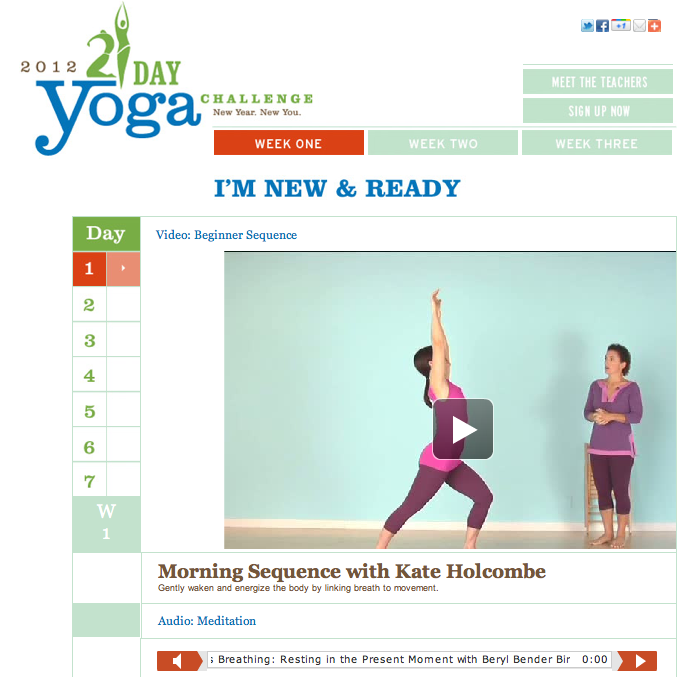Image resolution: width=686 pixels, height=677 pixels.
Task: Start the meditation audio with the play arrow
Action: coord(638,661)
